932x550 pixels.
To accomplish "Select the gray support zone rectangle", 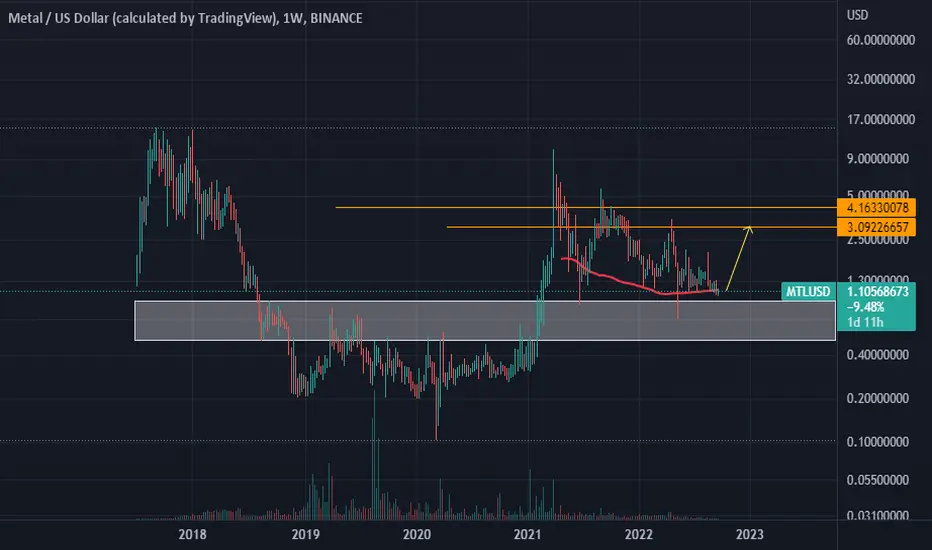I will (485, 321).
